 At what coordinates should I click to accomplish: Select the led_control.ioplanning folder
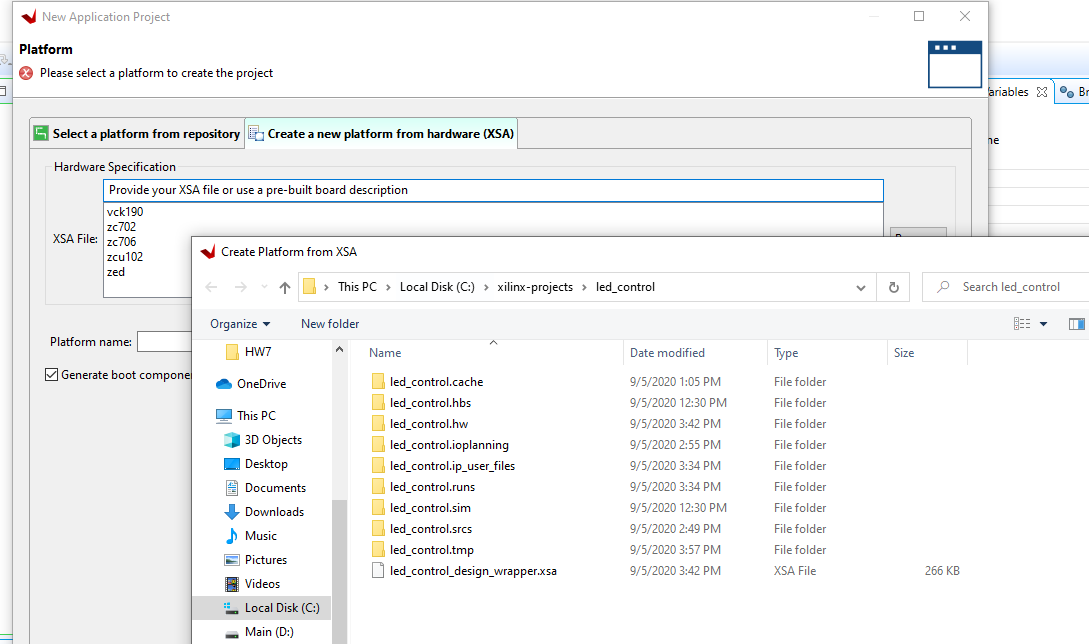[x=449, y=445]
